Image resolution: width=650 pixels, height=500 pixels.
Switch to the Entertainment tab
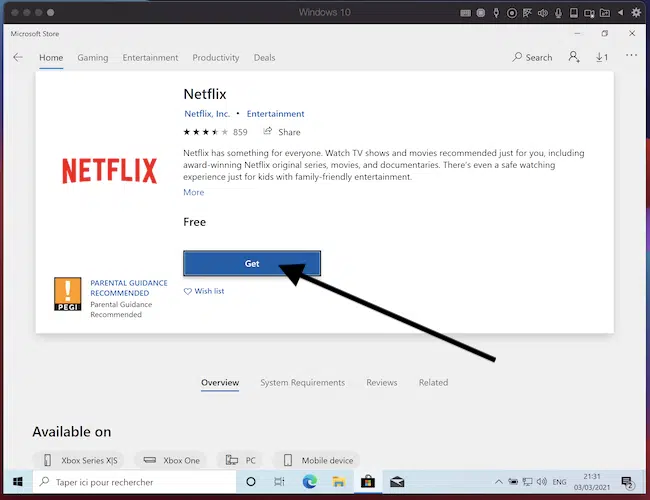click(150, 58)
